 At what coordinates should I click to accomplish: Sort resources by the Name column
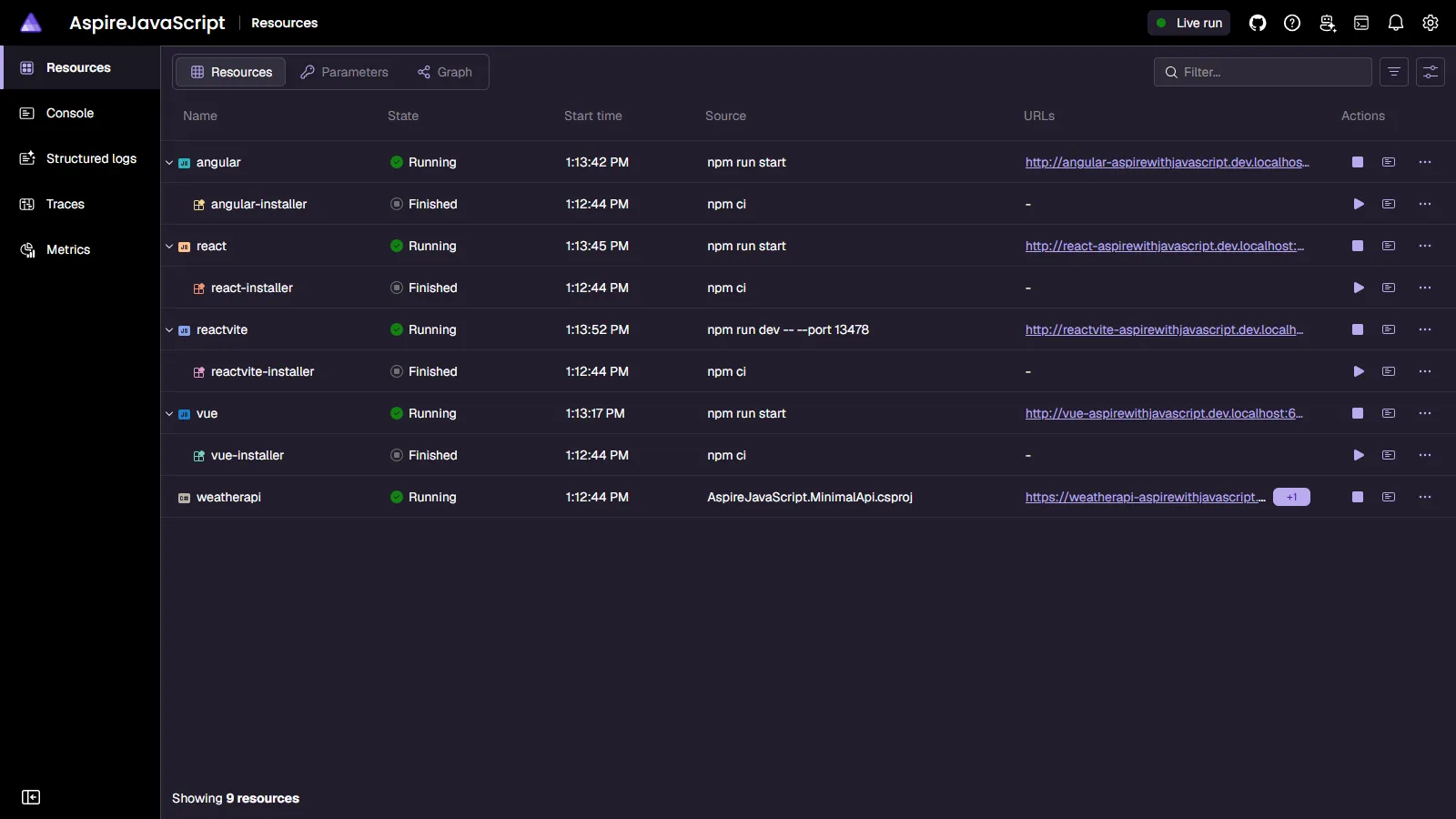[200, 116]
